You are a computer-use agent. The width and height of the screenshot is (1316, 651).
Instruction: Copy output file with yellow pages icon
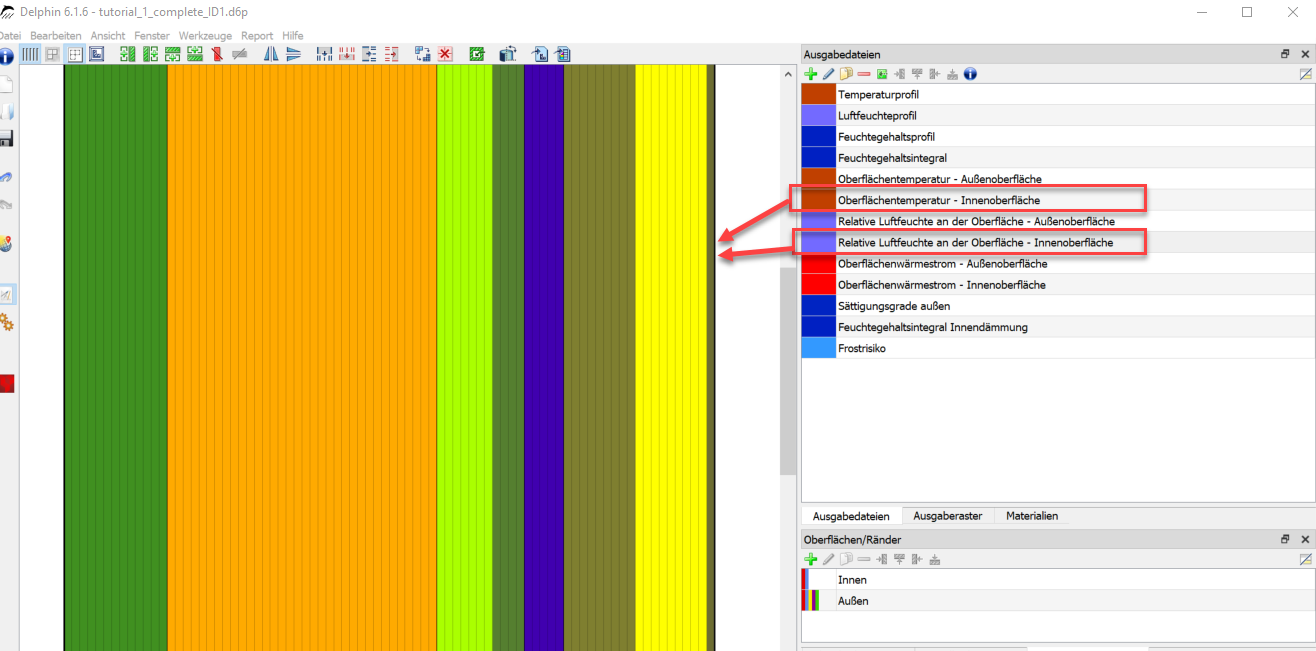pos(846,74)
